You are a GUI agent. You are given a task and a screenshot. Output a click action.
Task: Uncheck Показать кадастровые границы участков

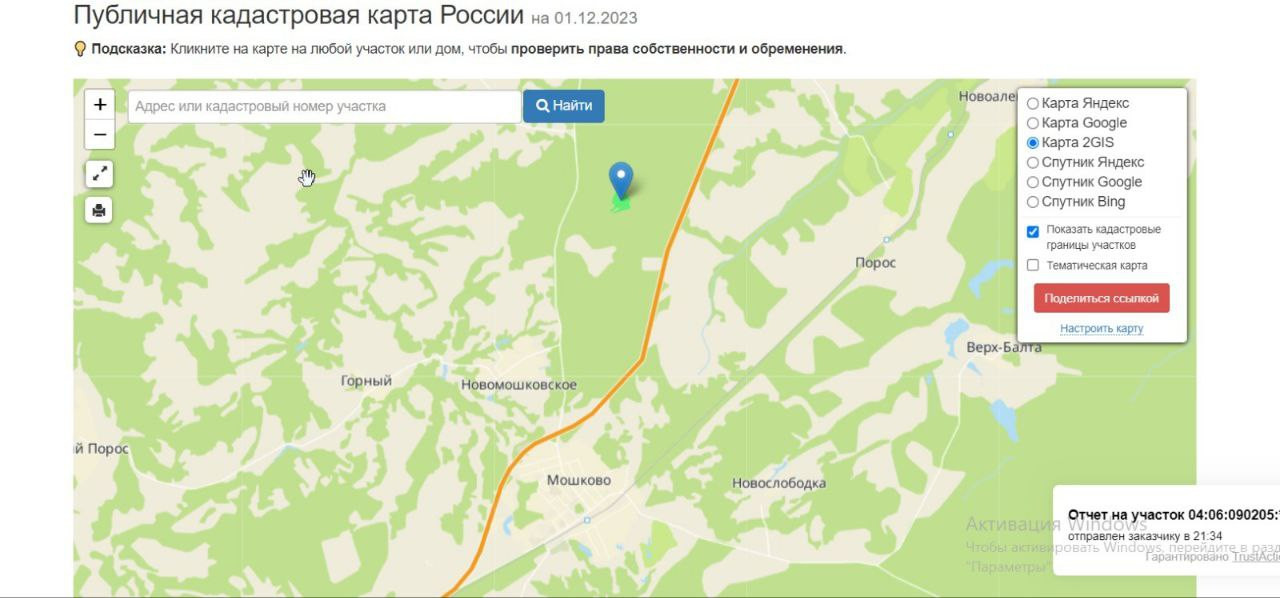pos(1033,232)
